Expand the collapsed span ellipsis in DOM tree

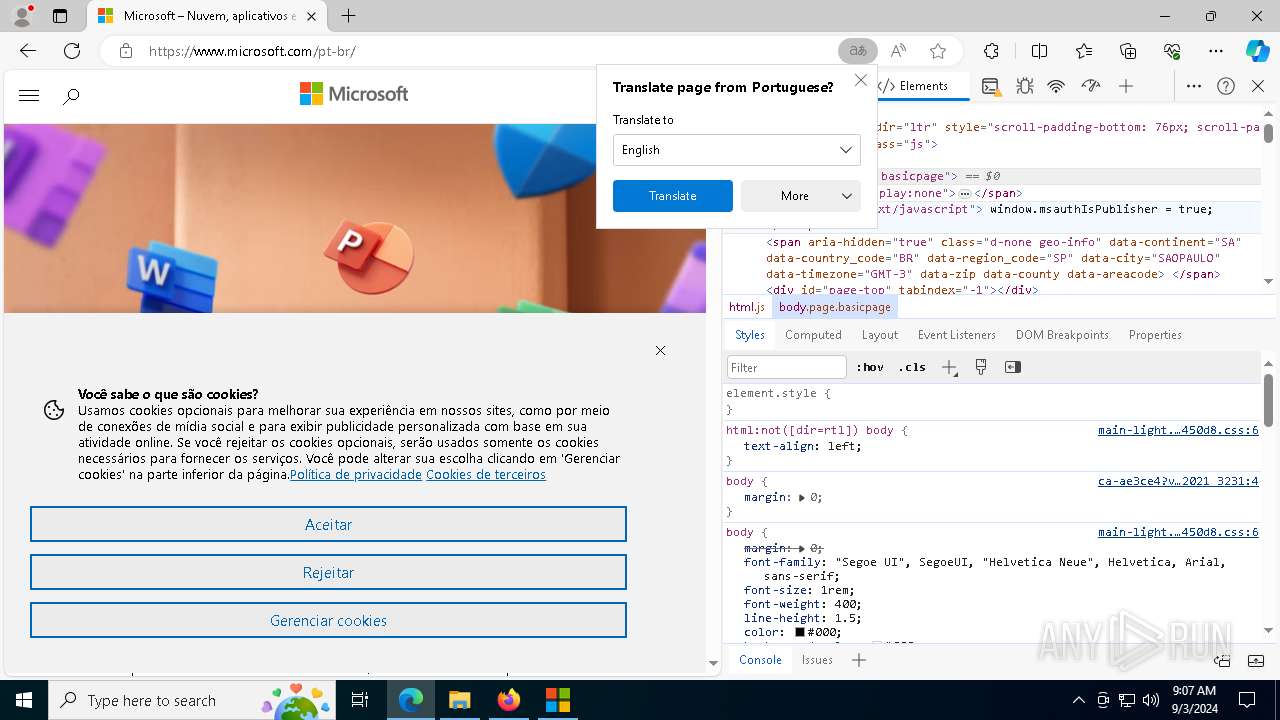coord(965,193)
